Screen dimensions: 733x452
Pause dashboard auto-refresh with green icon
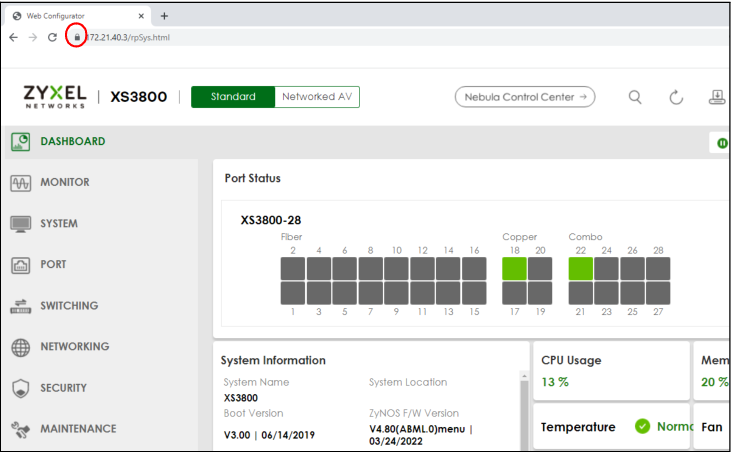pyautogui.click(x=722, y=143)
